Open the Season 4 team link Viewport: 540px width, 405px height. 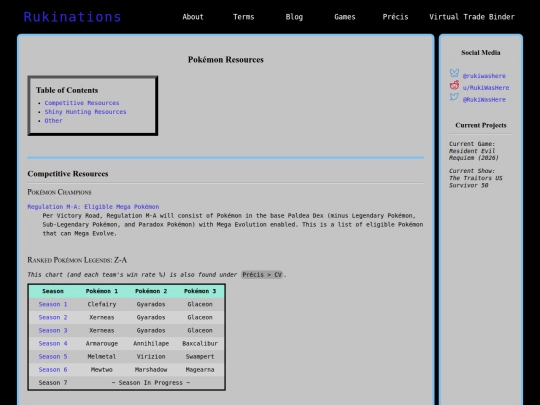click(x=53, y=344)
